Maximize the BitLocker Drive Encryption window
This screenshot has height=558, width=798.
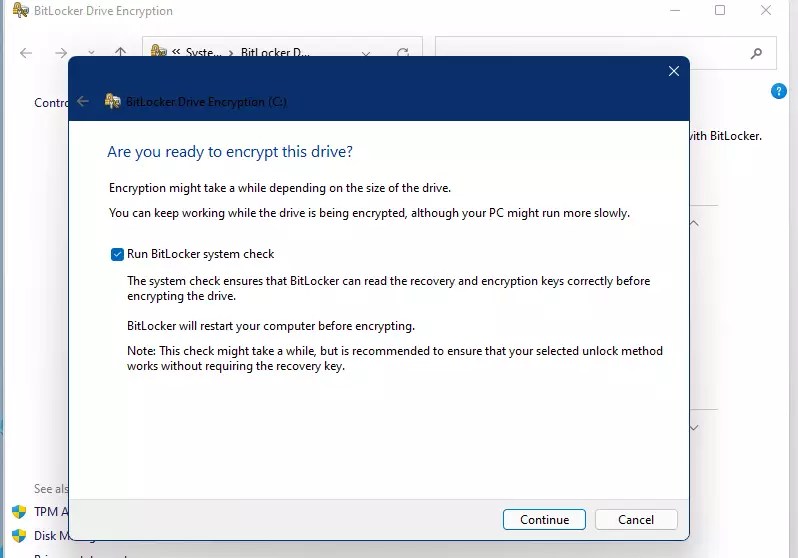pos(720,10)
